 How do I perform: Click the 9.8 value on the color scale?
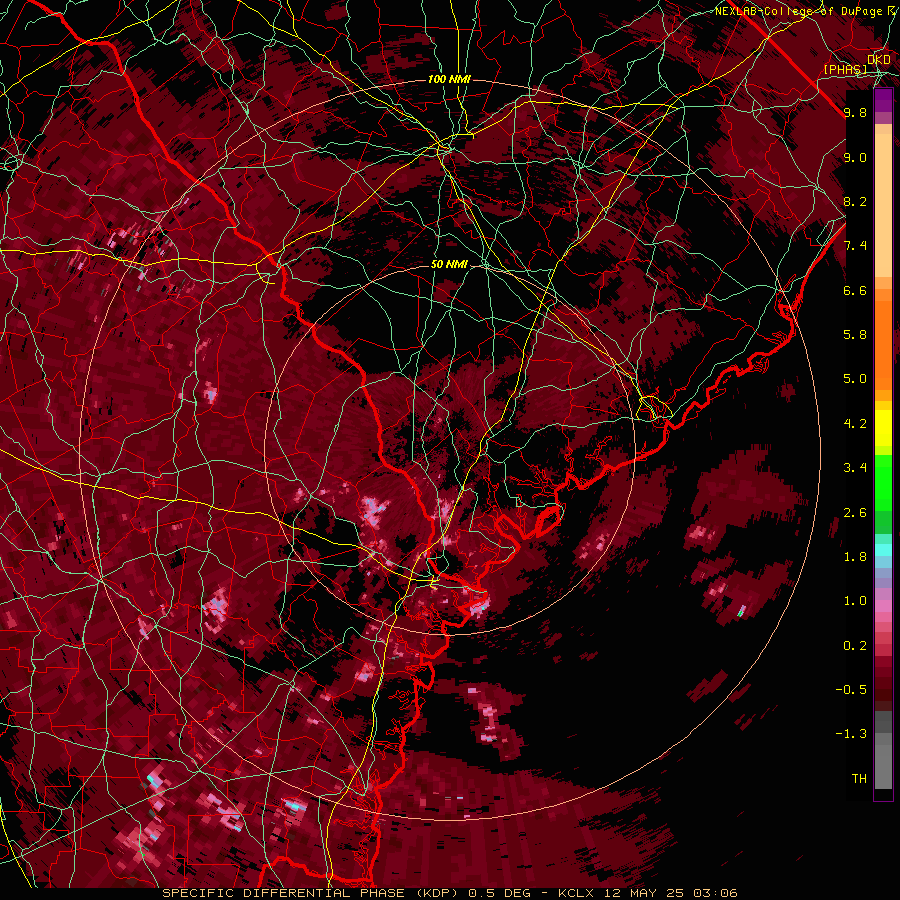(855, 112)
